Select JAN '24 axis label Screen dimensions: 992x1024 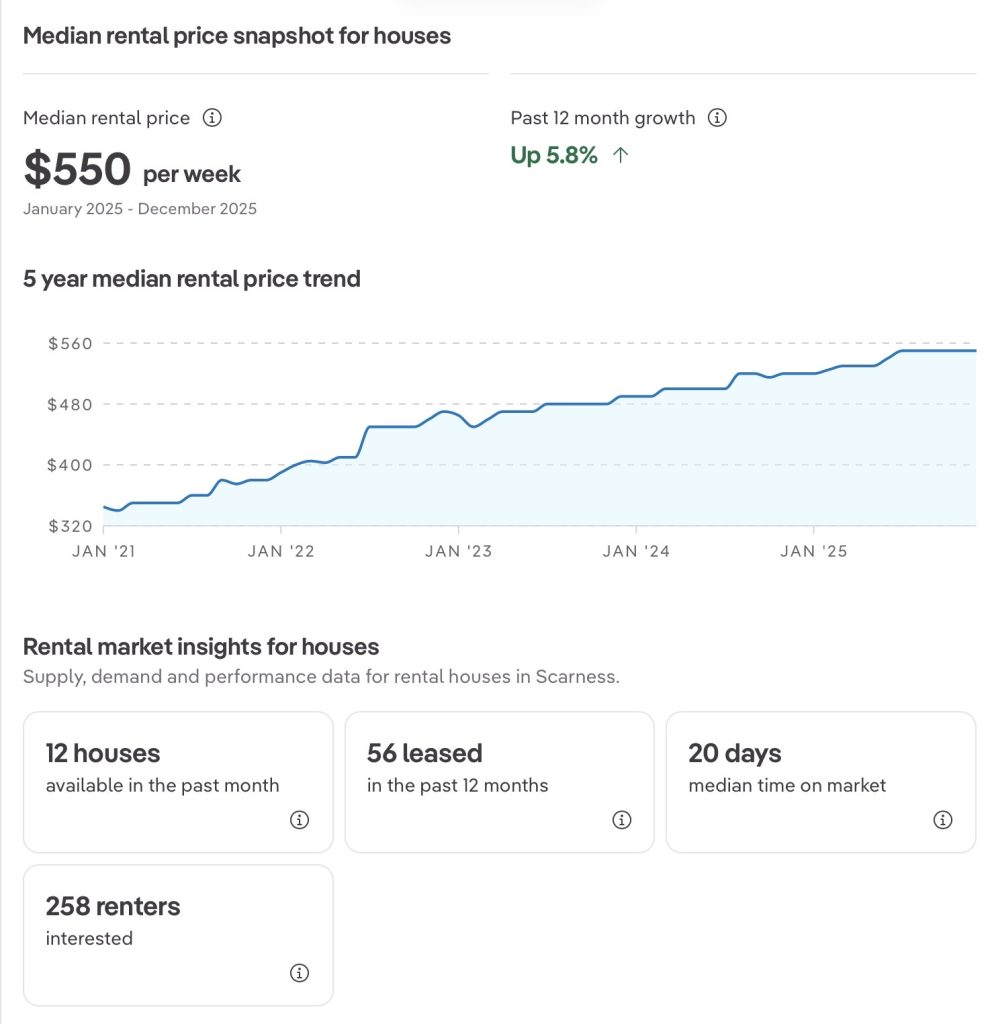pos(636,551)
